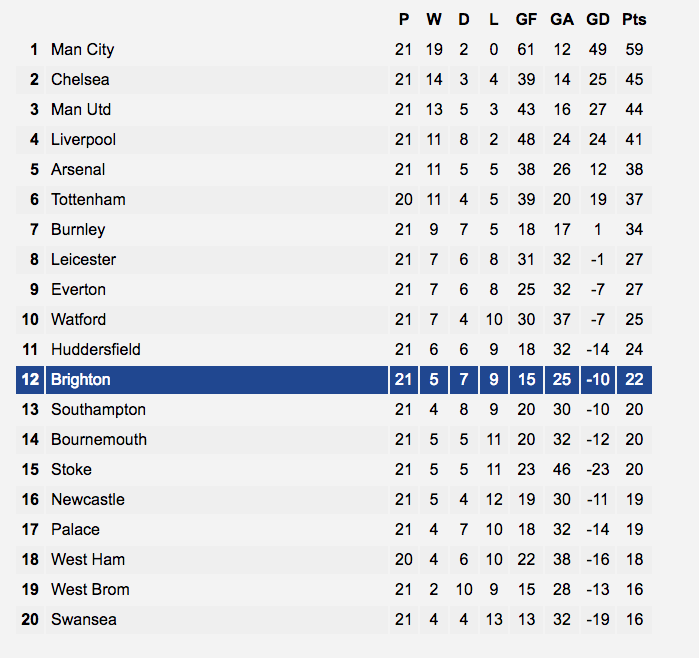Click the Newcastle team name
The image size is (699, 658).
pyautogui.click(x=88, y=499)
